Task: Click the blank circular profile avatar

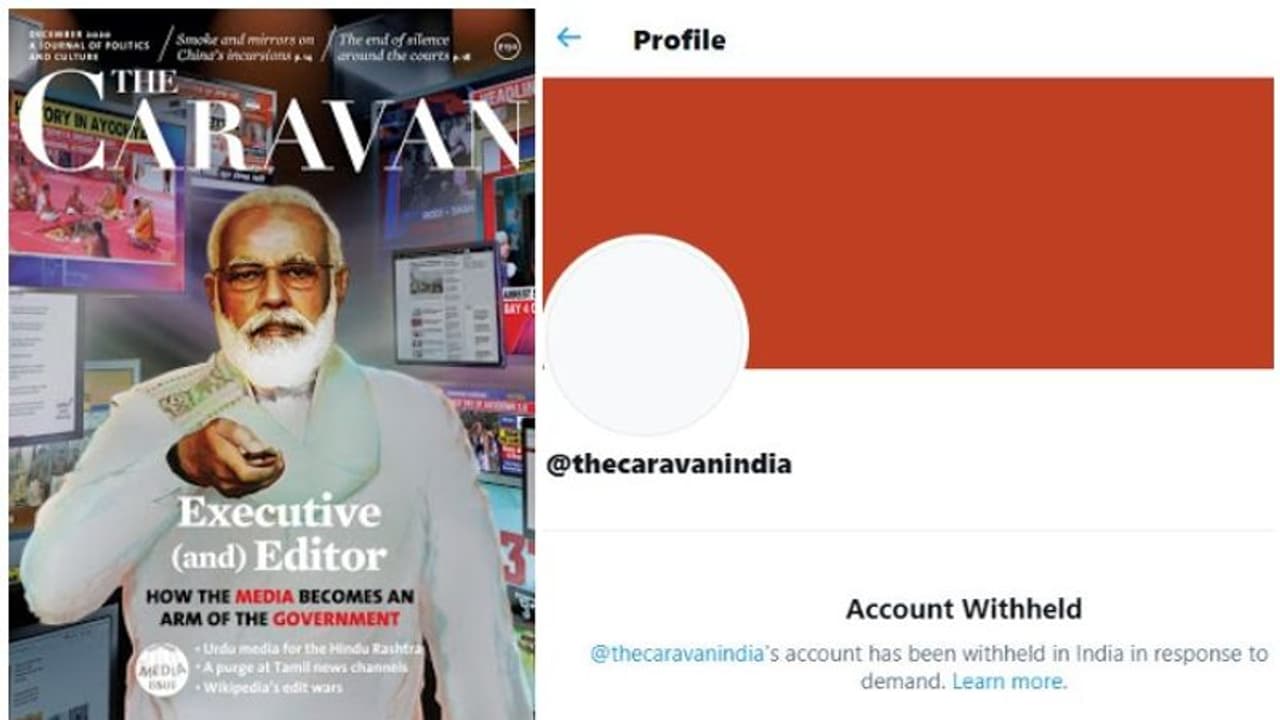Action: pyautogui.click(x=646, y=336)
